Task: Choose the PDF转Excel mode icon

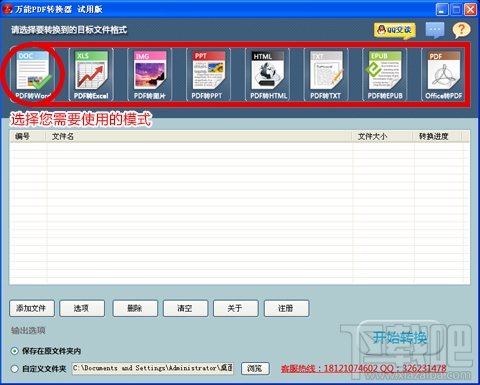Action: pyautogui.click(x=91, y=74)
